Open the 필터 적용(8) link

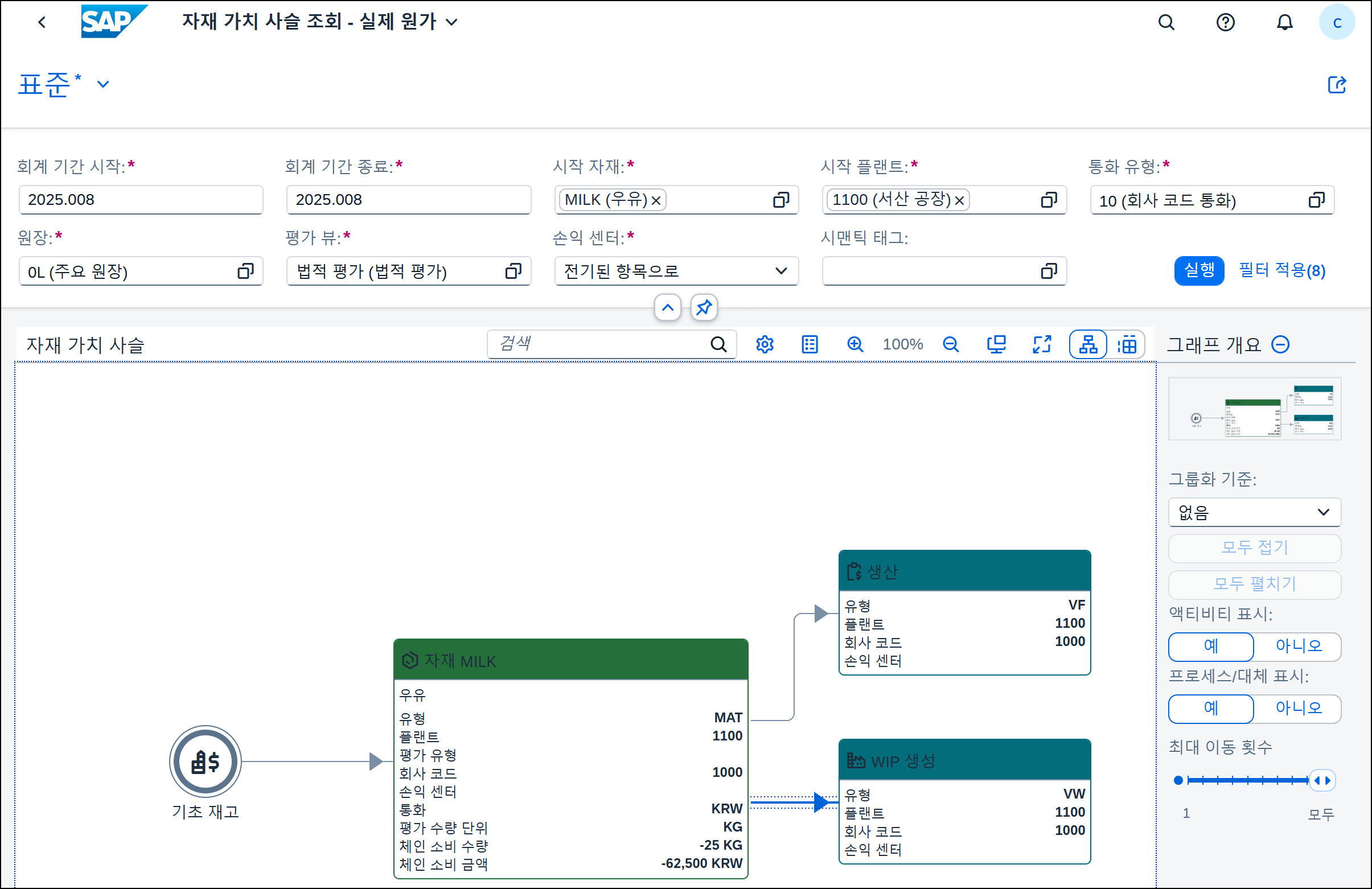coord(1282,270)
